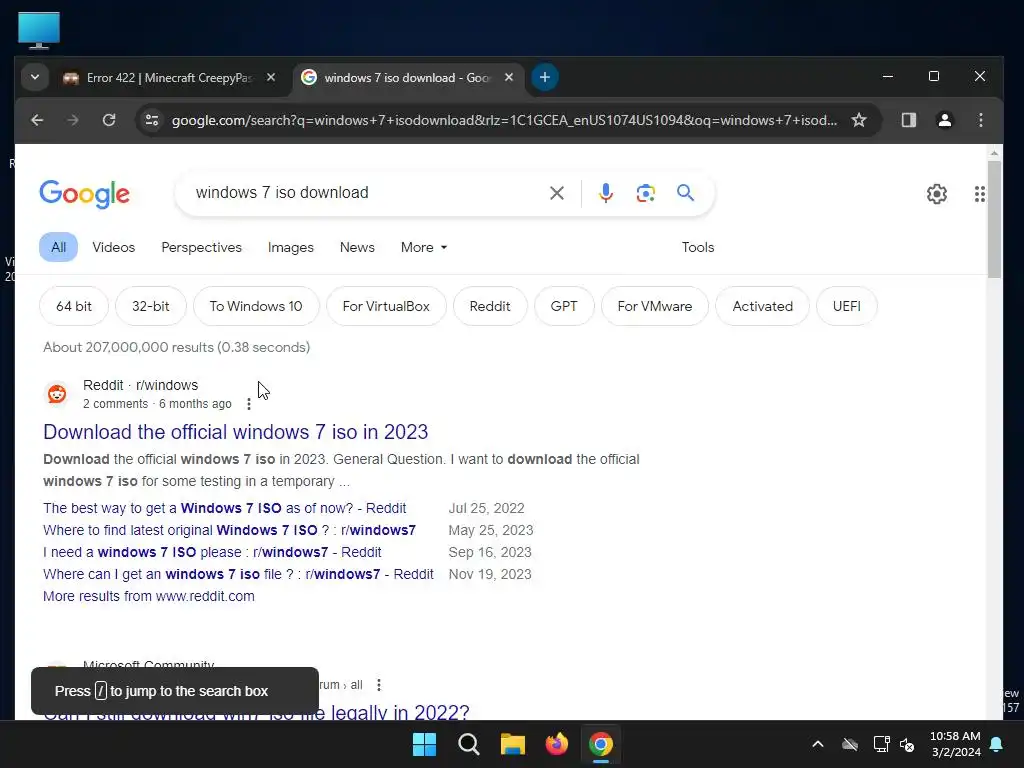1024x768 pixels.
Task: Click the Chrome address bar URL
Action: point(504,120)
